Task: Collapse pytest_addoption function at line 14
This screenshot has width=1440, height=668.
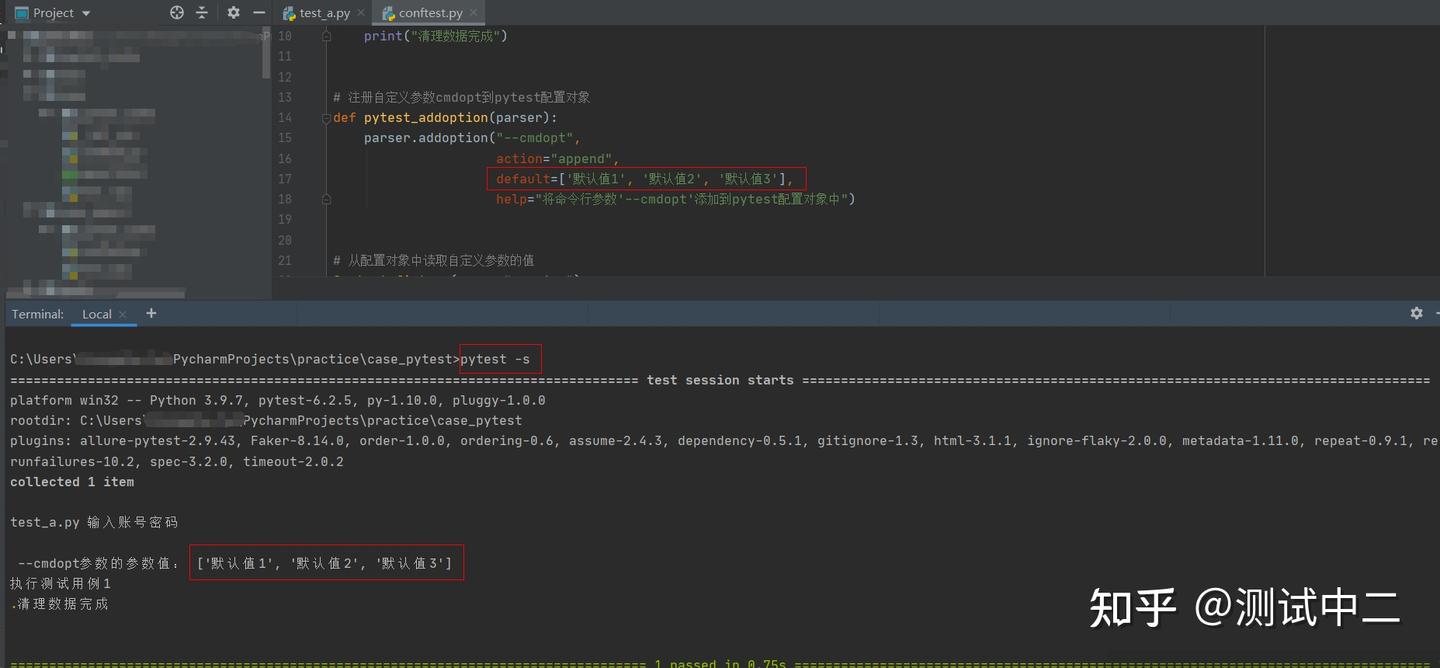Action: [327, 118]
